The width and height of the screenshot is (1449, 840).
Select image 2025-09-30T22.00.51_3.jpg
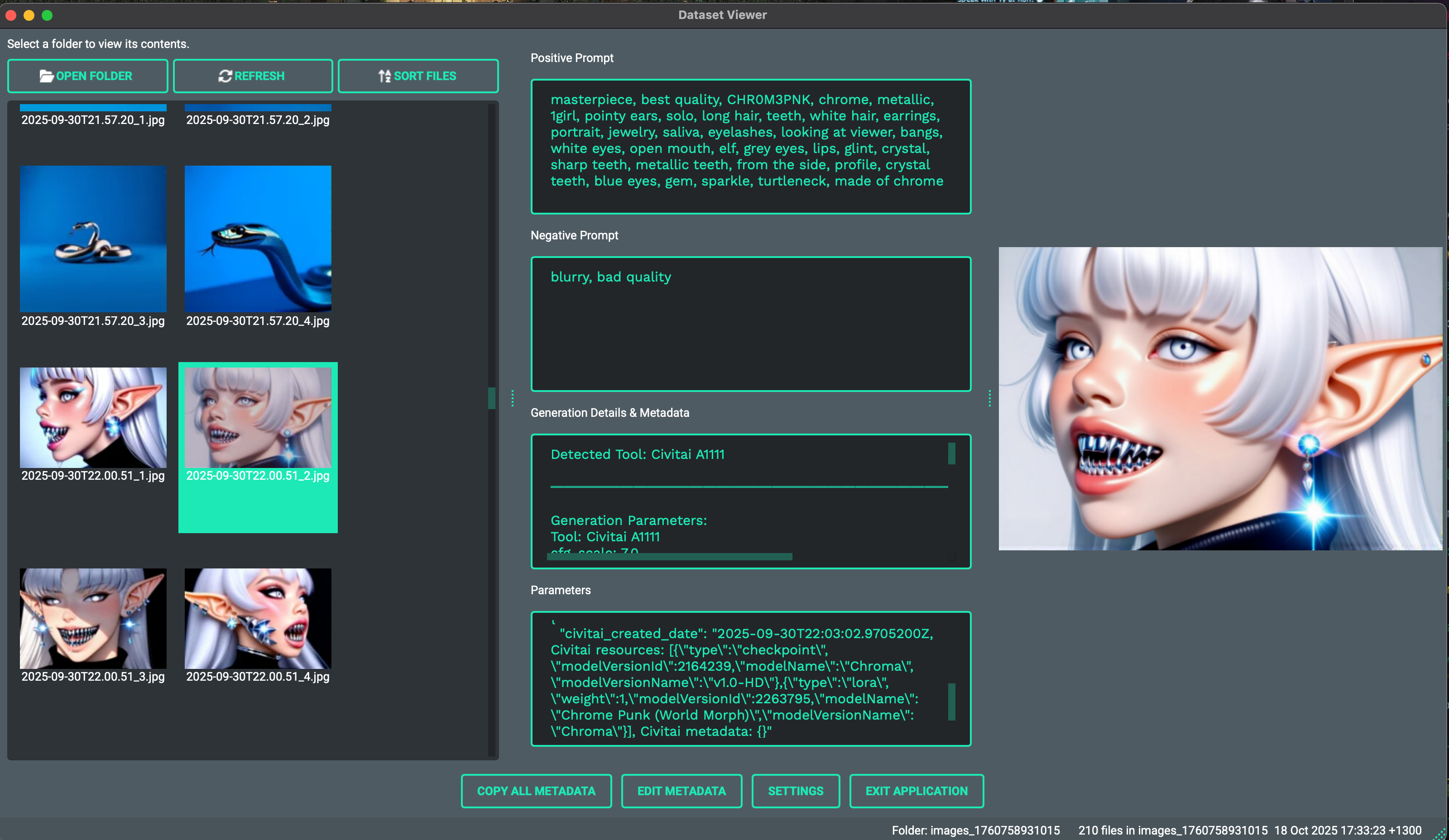pyautogui.click(x=93, y=618)
